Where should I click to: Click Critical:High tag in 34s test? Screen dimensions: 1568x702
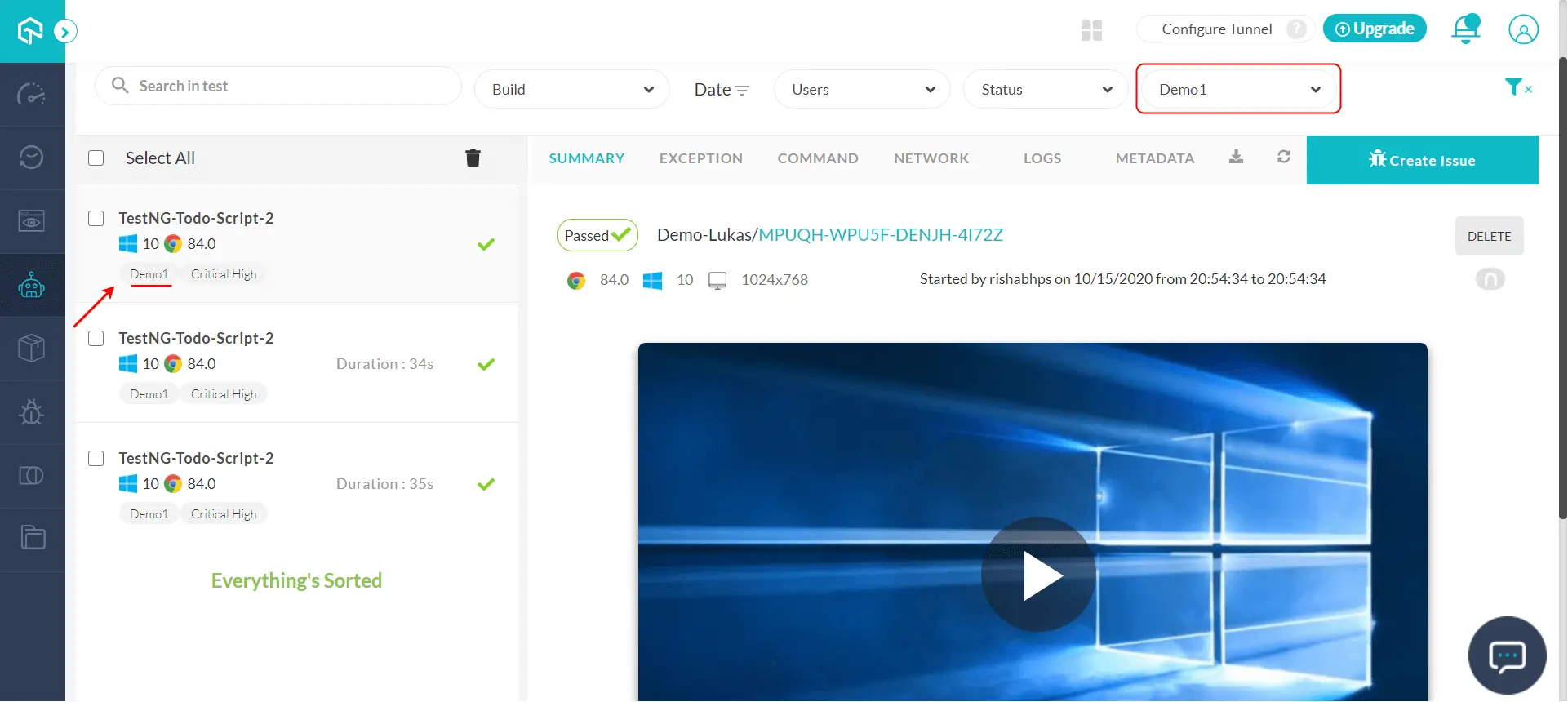[x=224, y=394]
